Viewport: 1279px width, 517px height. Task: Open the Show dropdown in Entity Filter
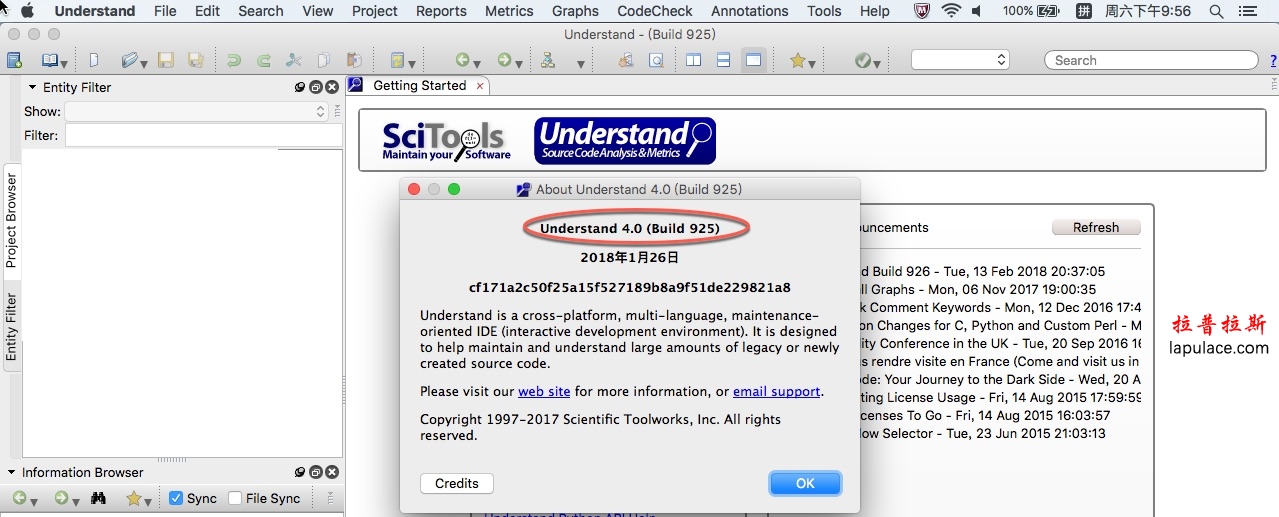click(x=197, y=112)
